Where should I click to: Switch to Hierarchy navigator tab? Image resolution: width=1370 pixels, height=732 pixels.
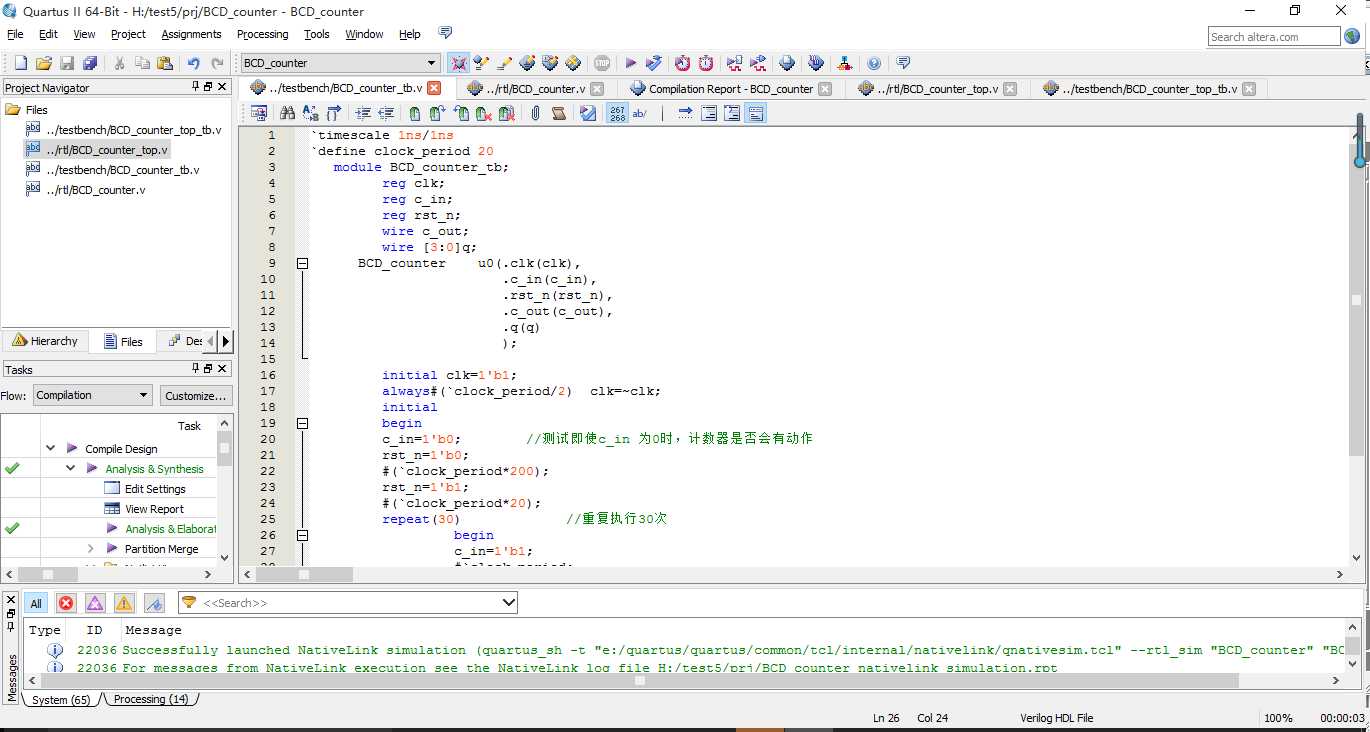[x=44, y=341]
